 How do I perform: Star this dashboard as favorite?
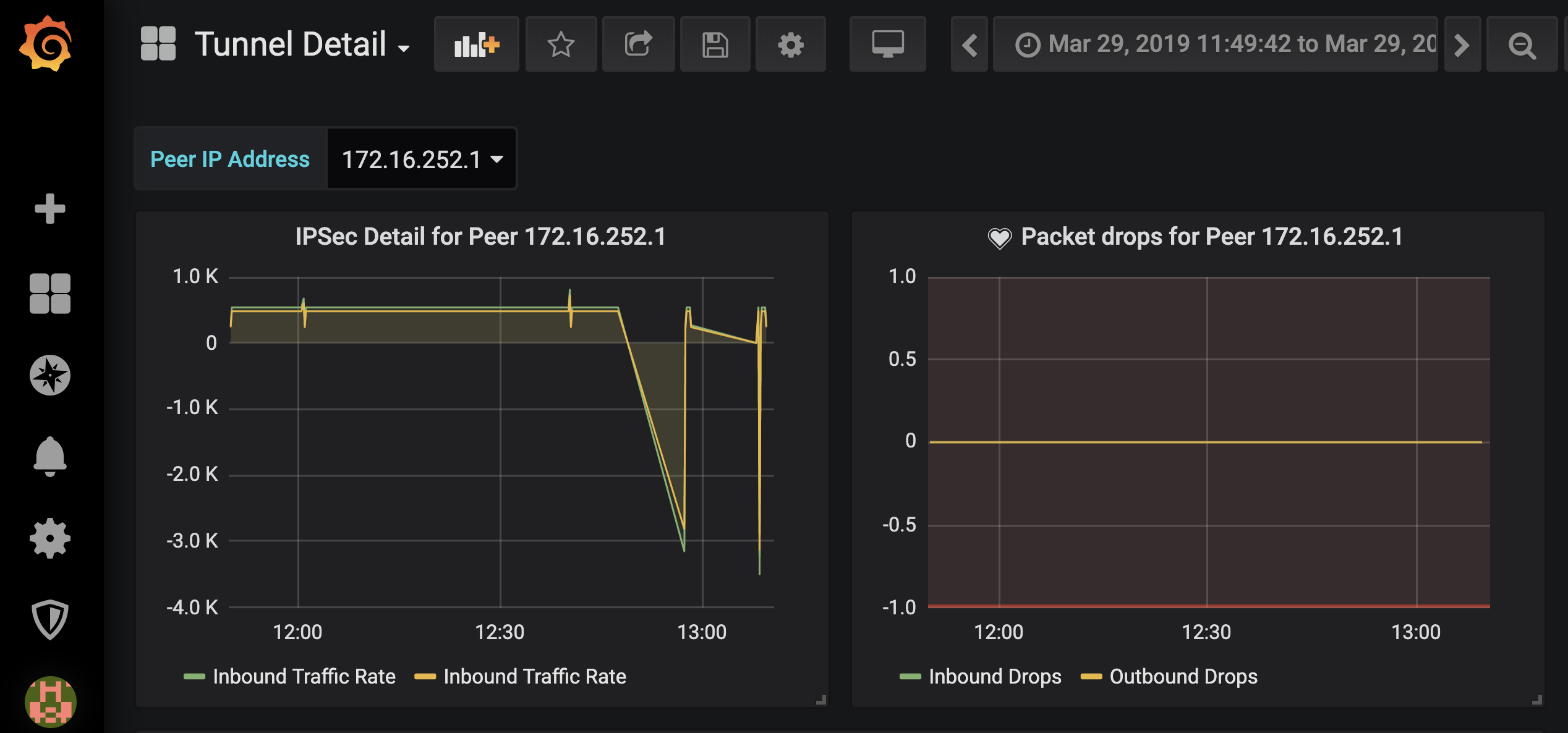(561, 44)
